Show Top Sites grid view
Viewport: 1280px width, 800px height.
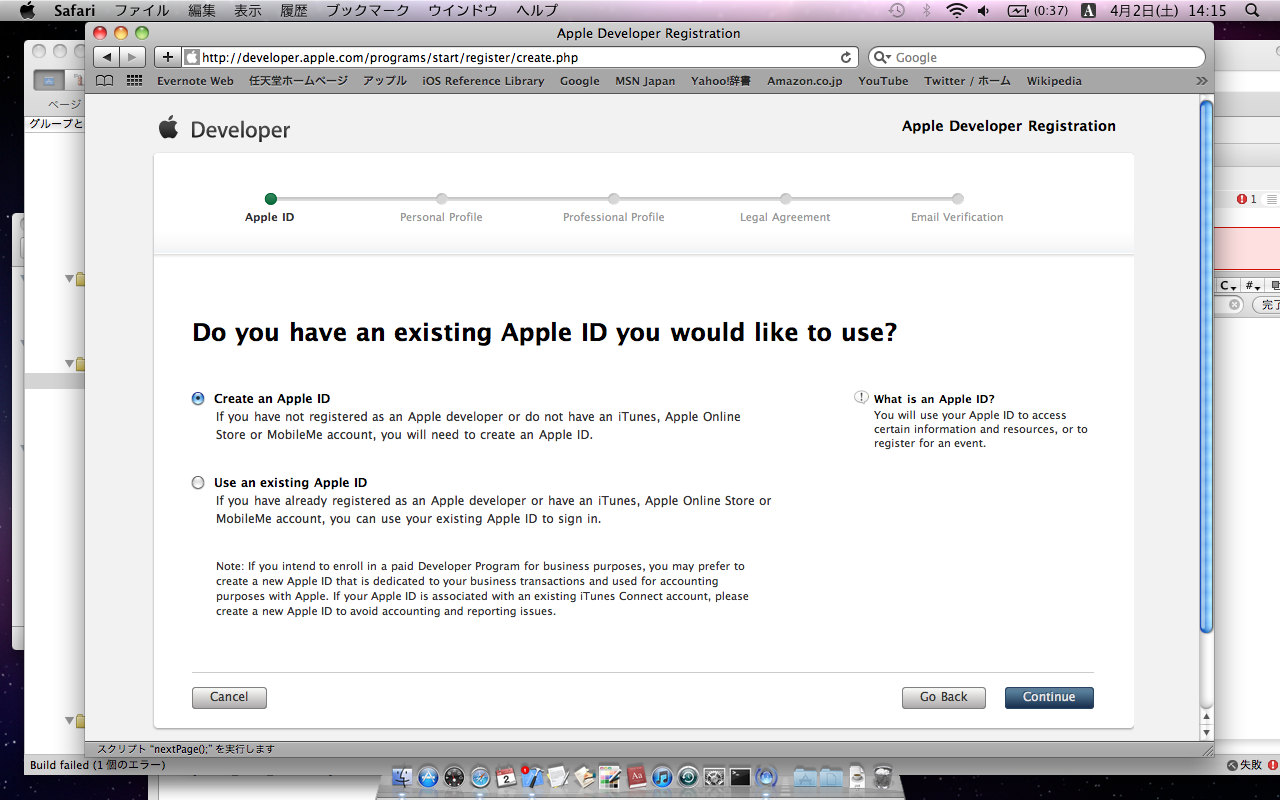[134, 81]
